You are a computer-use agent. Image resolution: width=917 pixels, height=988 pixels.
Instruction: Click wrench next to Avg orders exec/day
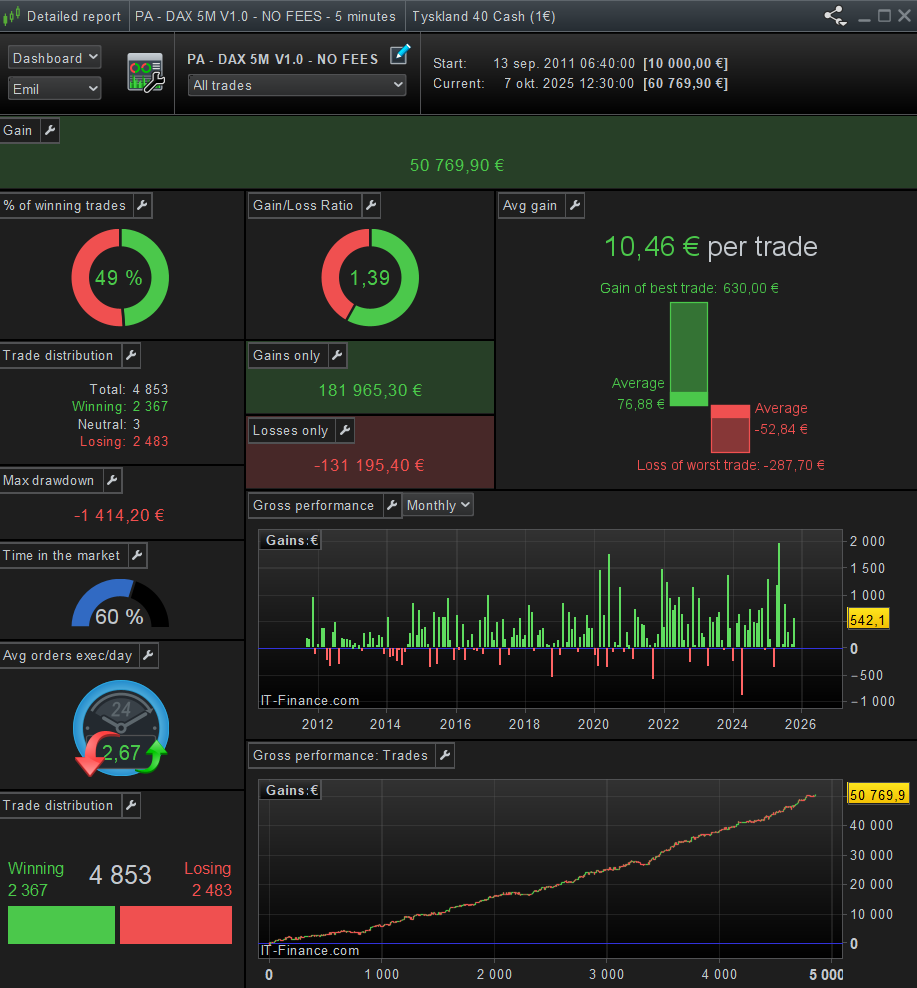click(x=148, y=655)
